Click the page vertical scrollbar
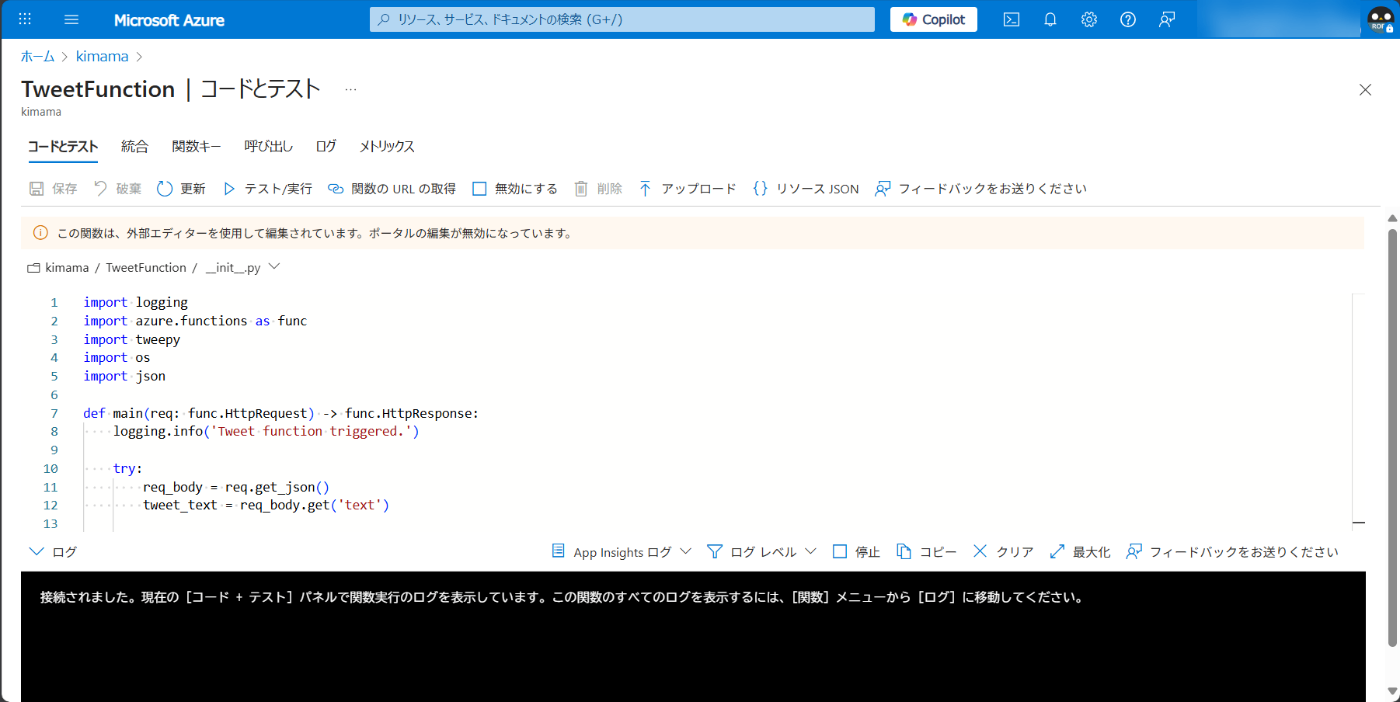The height and width of the screenshot is (702, 1400). tap(1392, 438)
